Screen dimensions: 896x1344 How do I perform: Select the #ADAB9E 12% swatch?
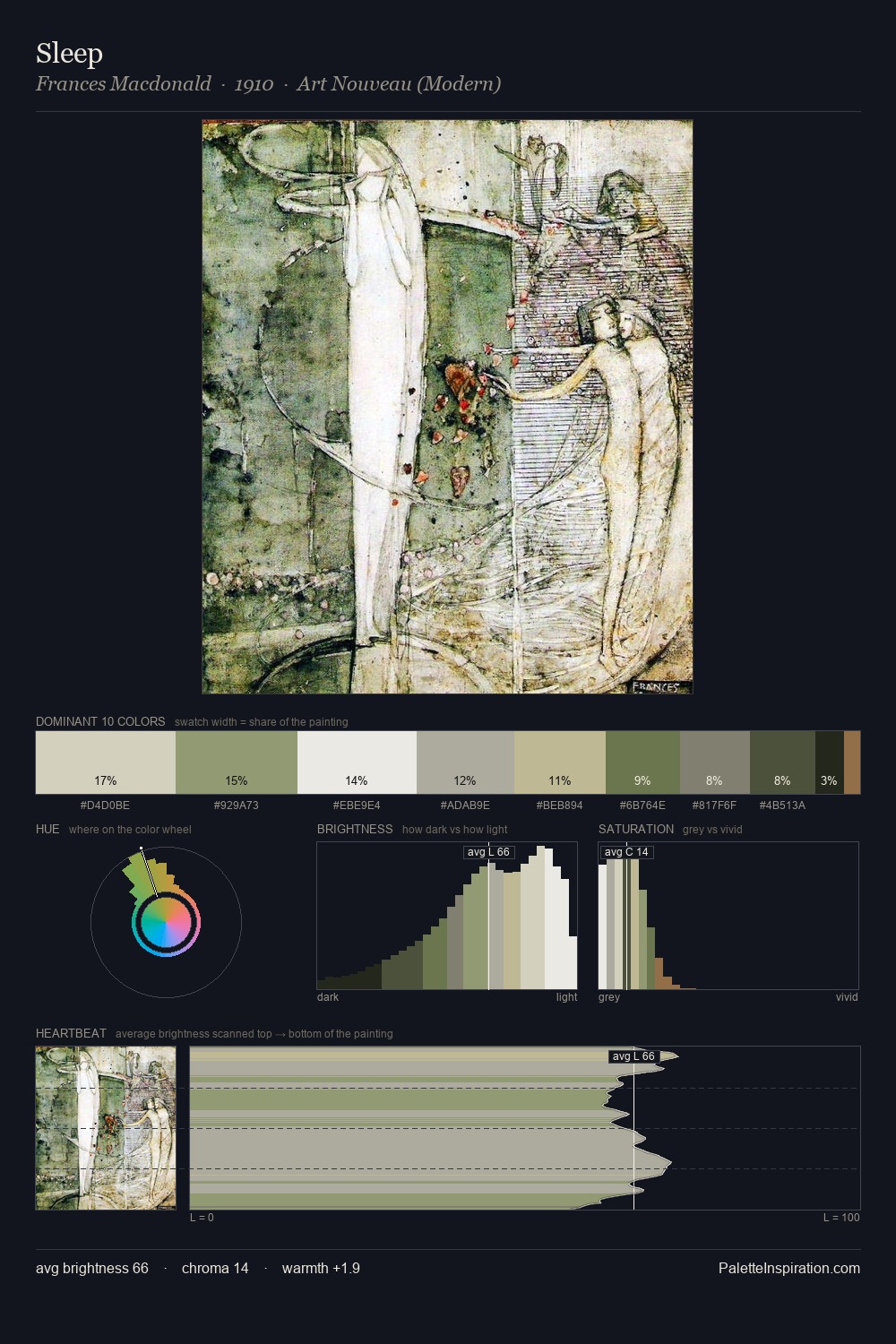[465, 762]
